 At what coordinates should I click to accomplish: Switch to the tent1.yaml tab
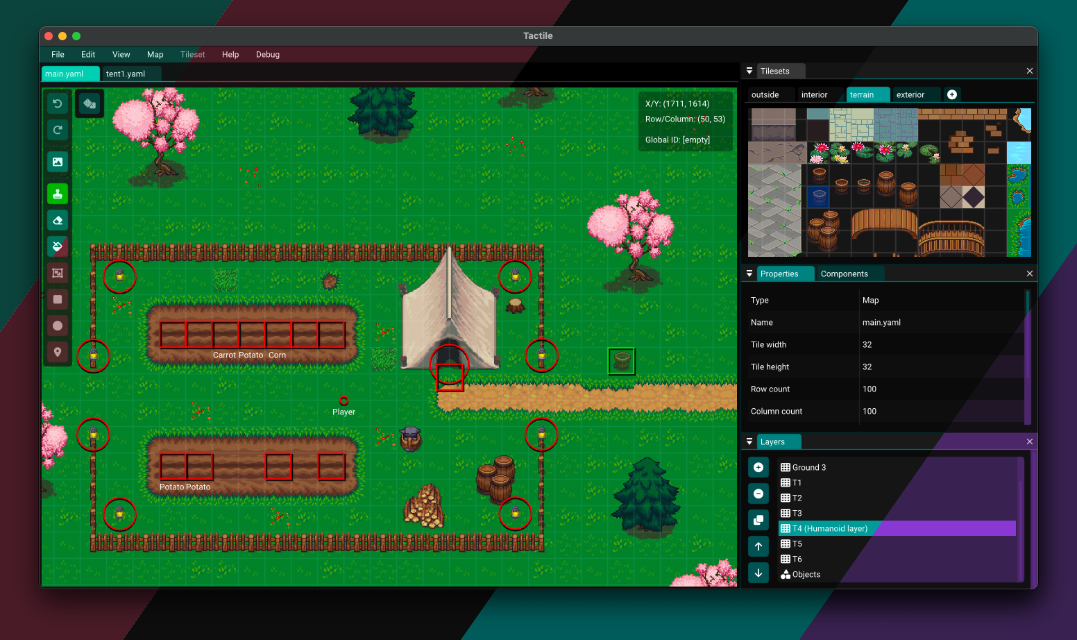pos(125,74)
